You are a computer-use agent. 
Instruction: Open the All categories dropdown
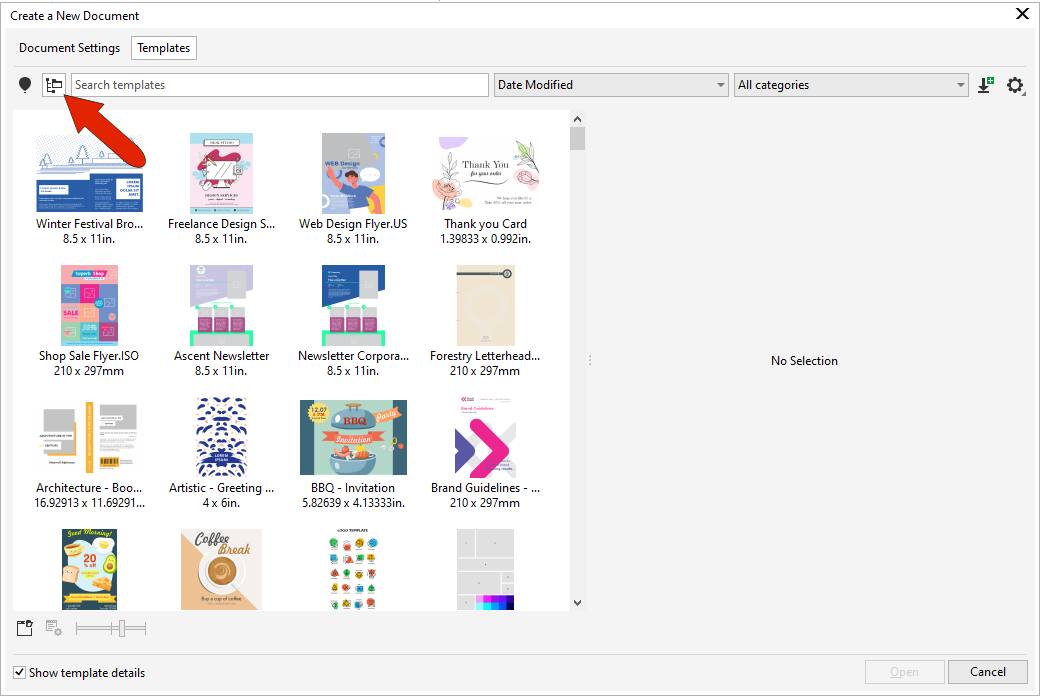pos(848,85)
